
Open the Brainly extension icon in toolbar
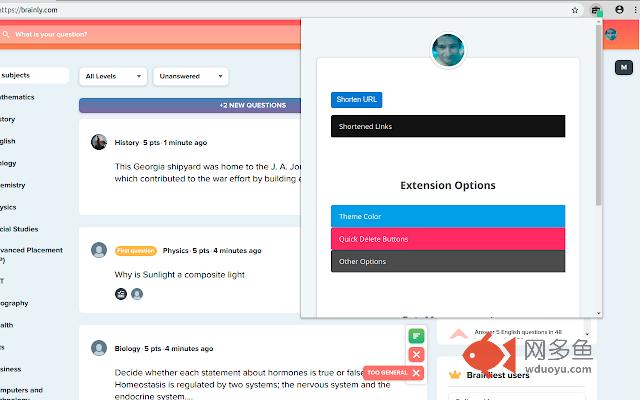[x=596, y=10]
